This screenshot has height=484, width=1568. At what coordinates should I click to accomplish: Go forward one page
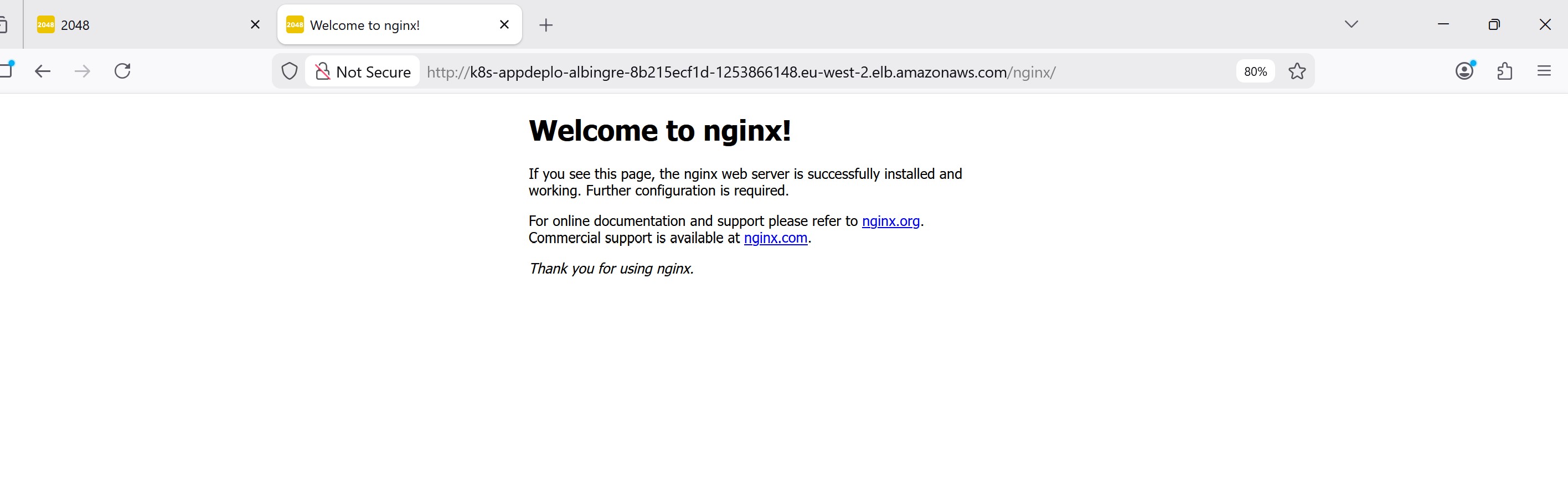[x=82, y=71]
